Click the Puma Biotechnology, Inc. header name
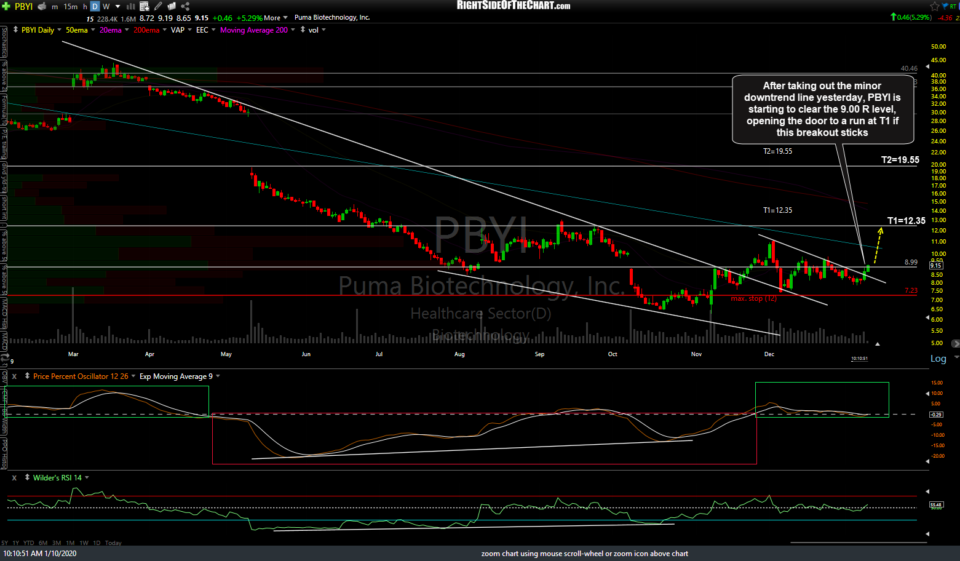960x561 pixels. 332,18
